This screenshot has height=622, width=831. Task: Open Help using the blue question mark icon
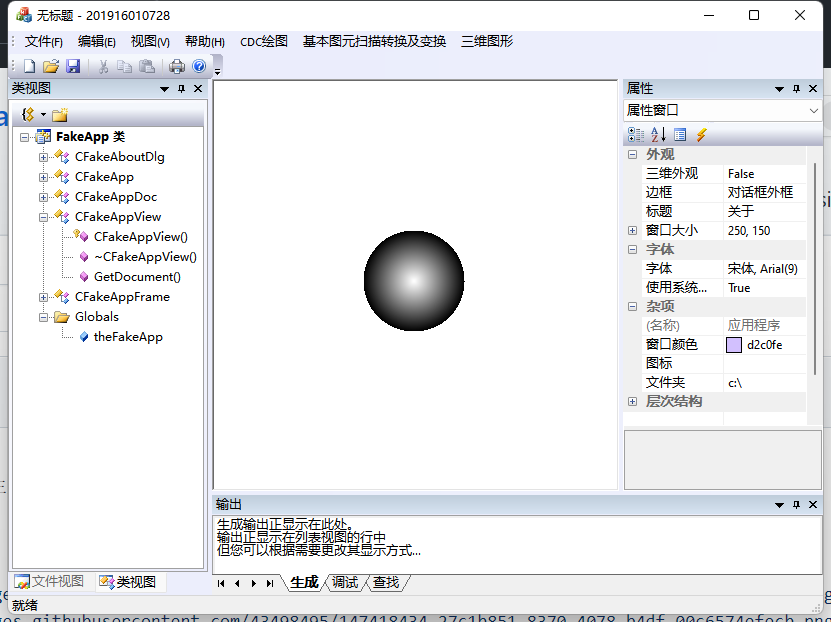tap(199, 66)
